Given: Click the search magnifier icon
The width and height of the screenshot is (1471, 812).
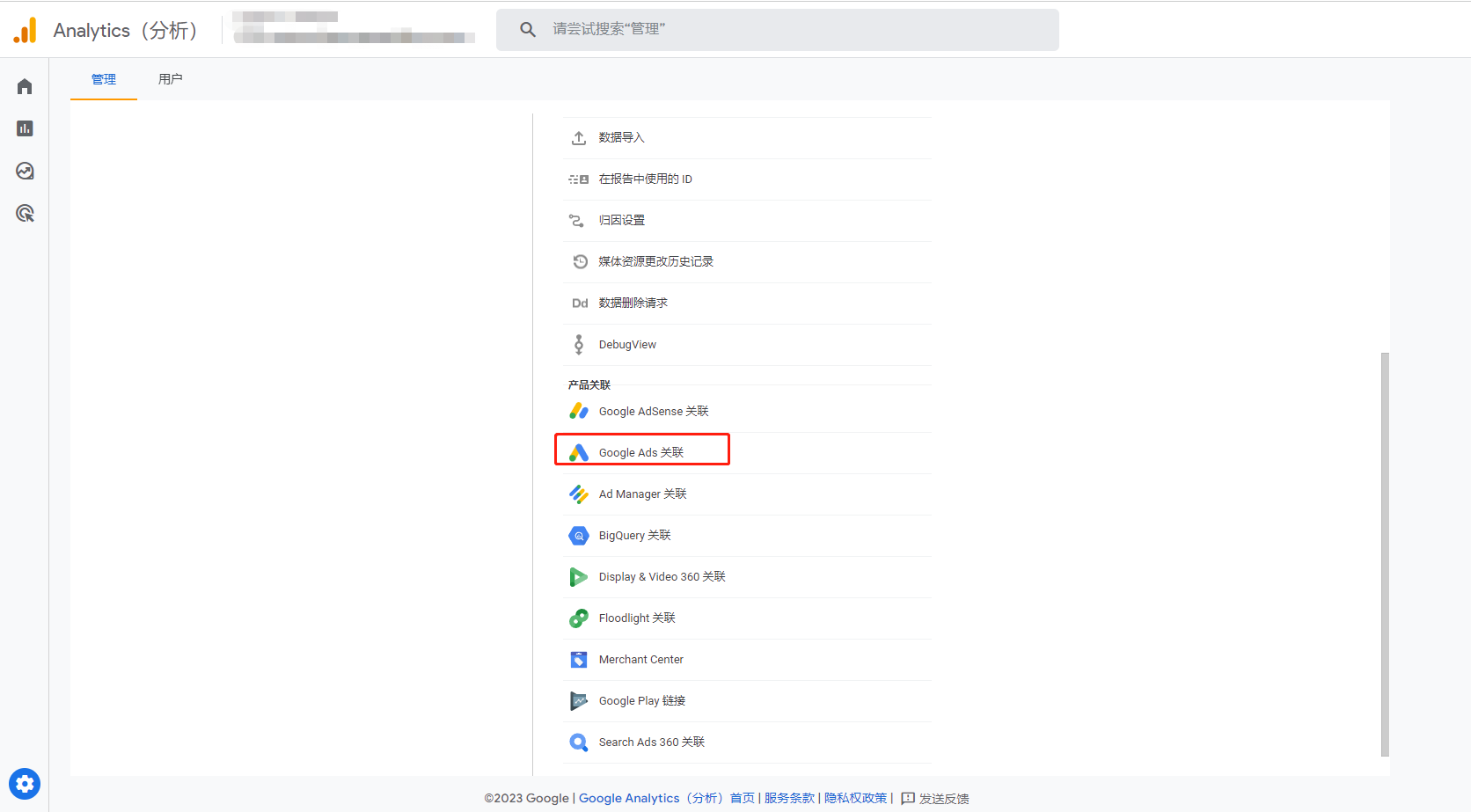Looking at the screenshot, I should (x=528, y=29).
